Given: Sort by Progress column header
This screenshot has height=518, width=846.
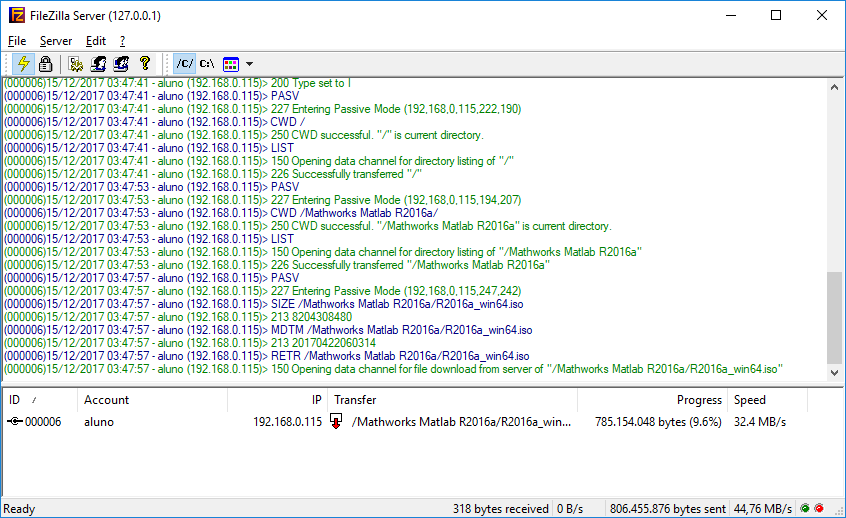Looking at the screenshot, I should click(x=652, y=400).
